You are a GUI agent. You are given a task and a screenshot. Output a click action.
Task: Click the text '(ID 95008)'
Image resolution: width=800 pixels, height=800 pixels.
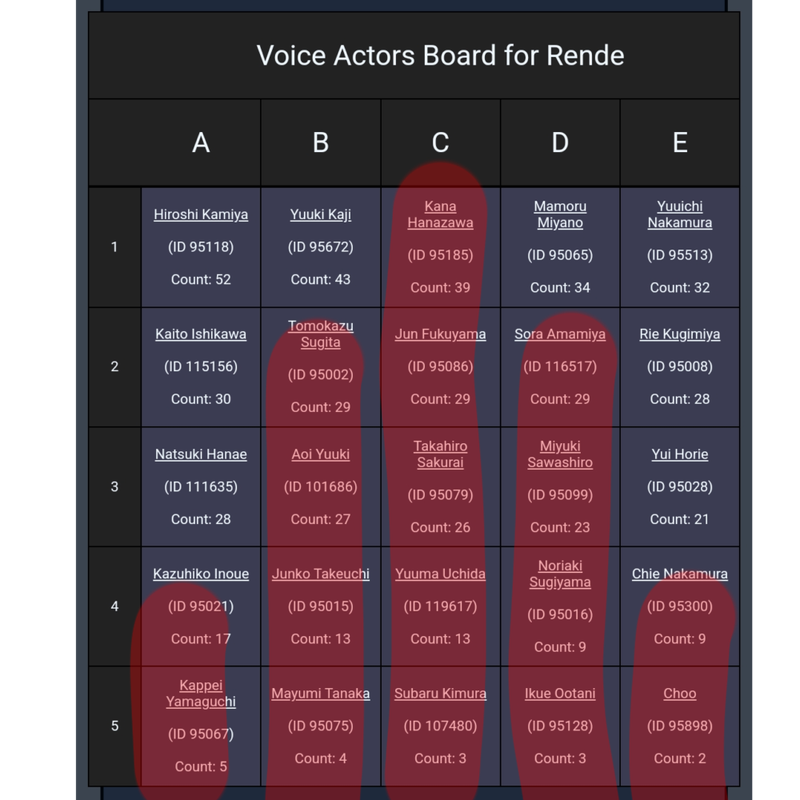(x=680, y=367)
